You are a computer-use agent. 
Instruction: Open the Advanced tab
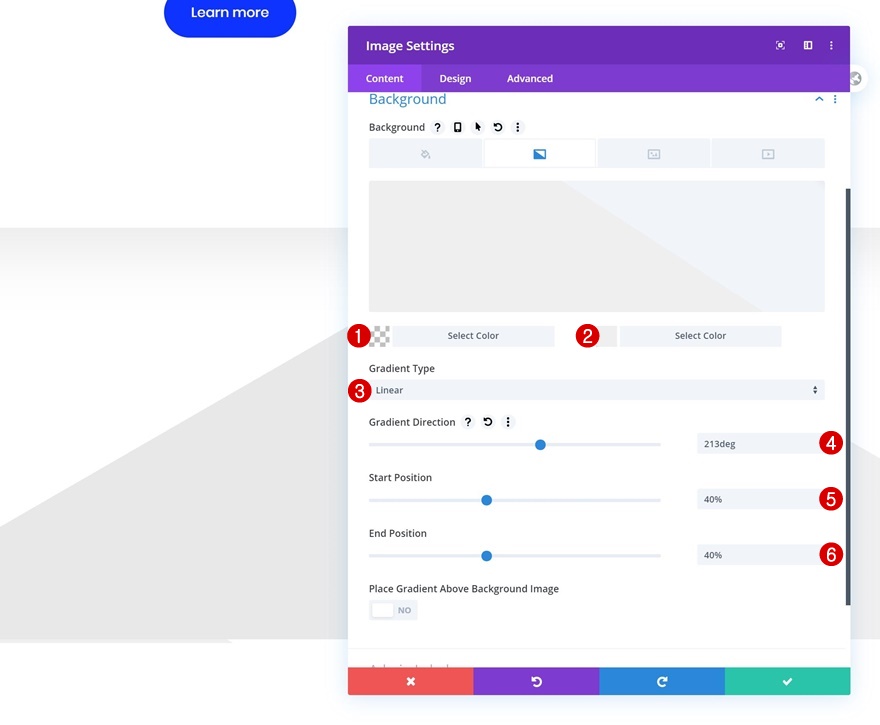(530, 79)
